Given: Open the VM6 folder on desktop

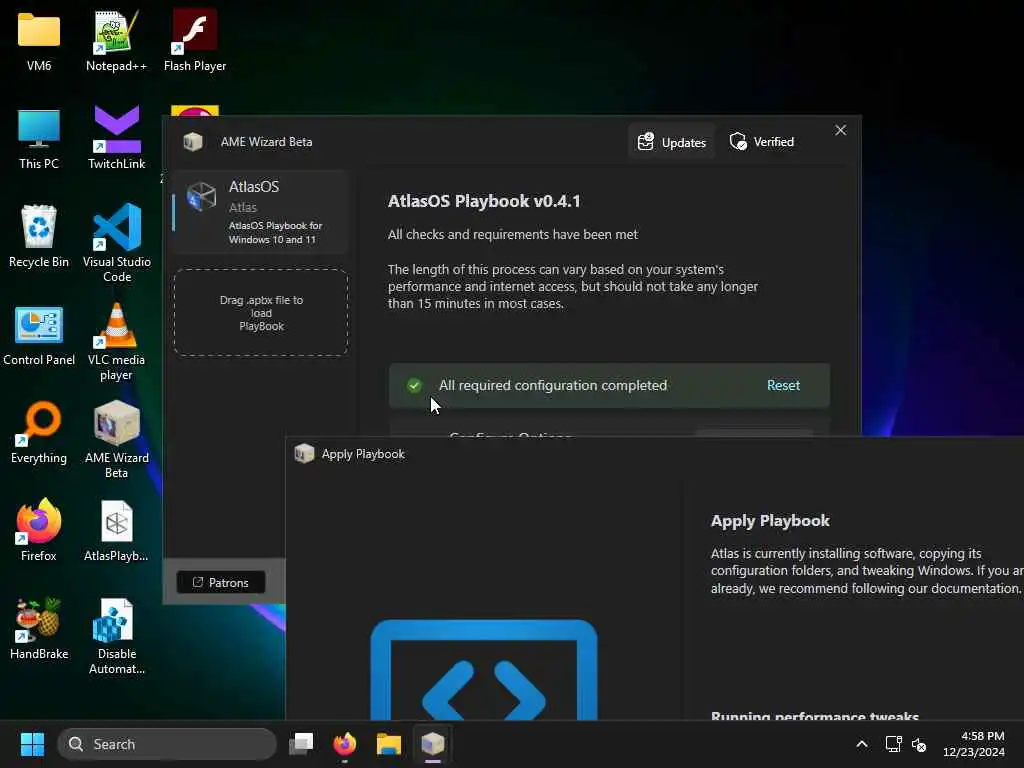Looking at the screenshot, I should (x=39, y=40).
